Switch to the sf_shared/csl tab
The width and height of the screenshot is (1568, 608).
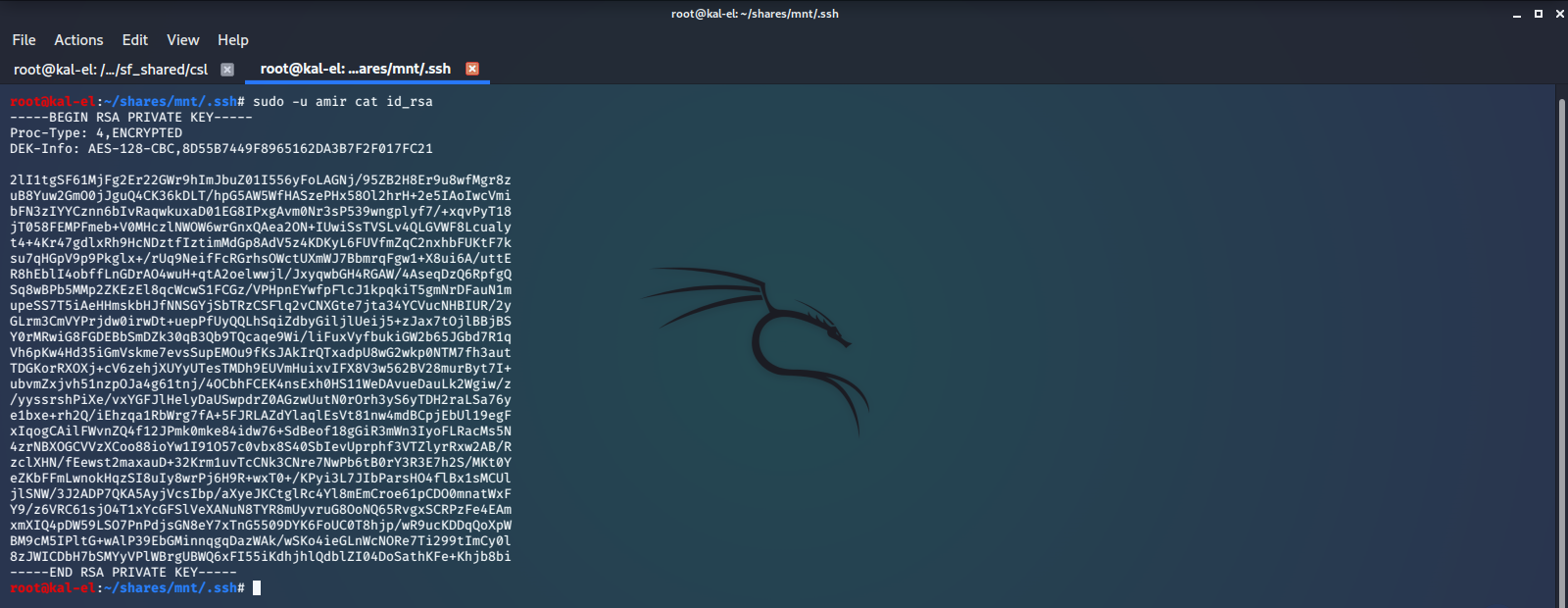pos(111,70)
